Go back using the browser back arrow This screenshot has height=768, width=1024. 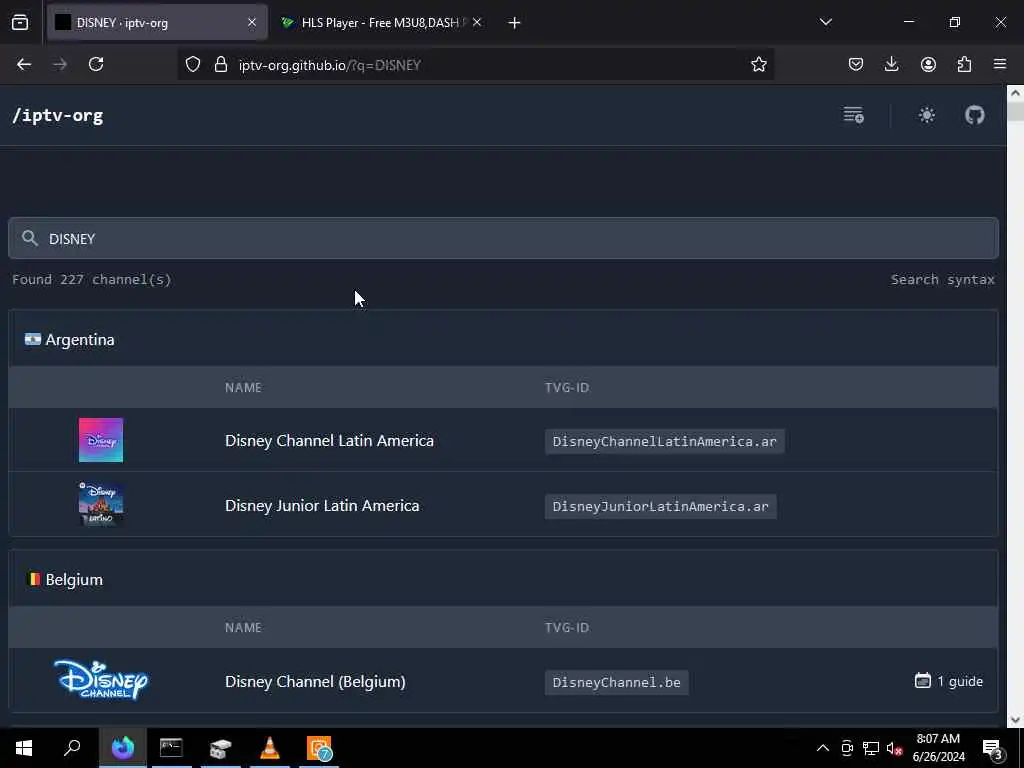[x=24, y=64]
